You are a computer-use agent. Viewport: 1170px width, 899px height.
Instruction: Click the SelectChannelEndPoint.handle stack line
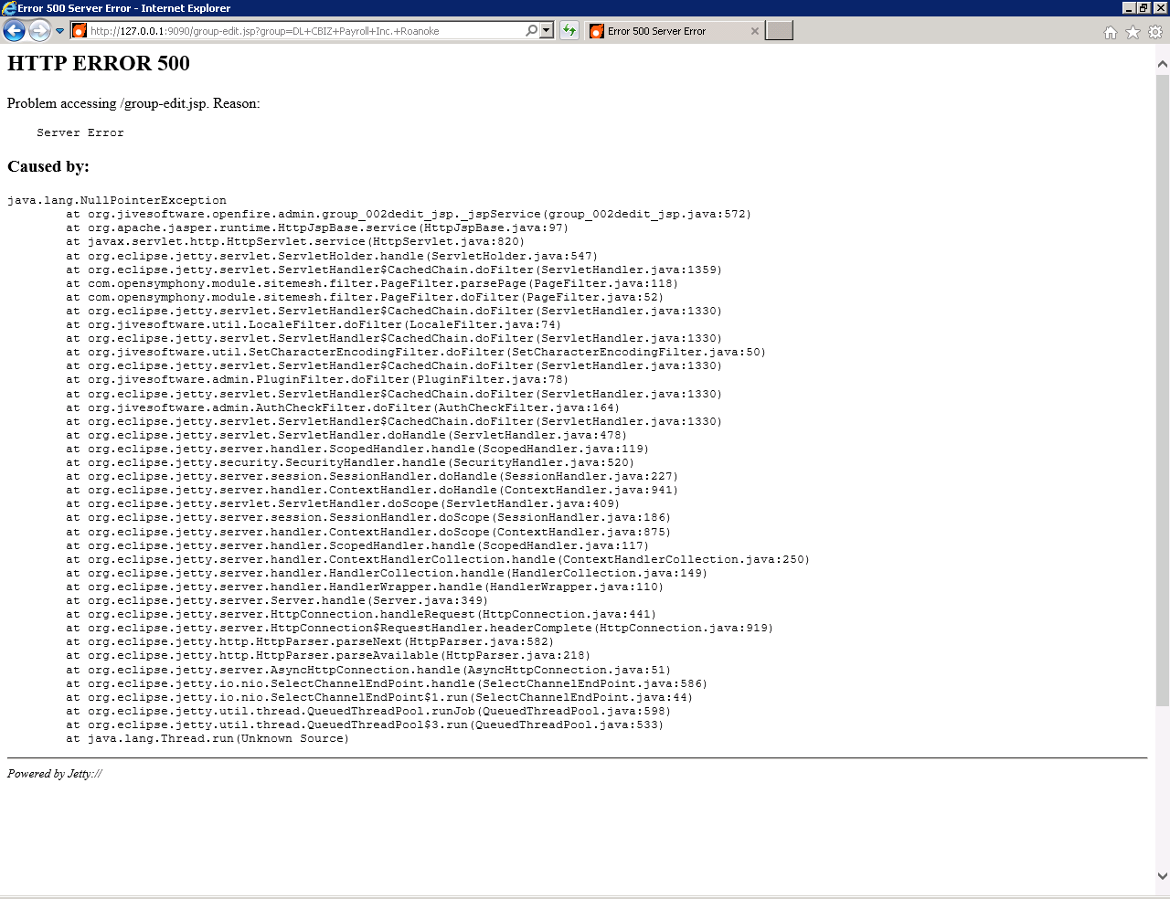387,683
